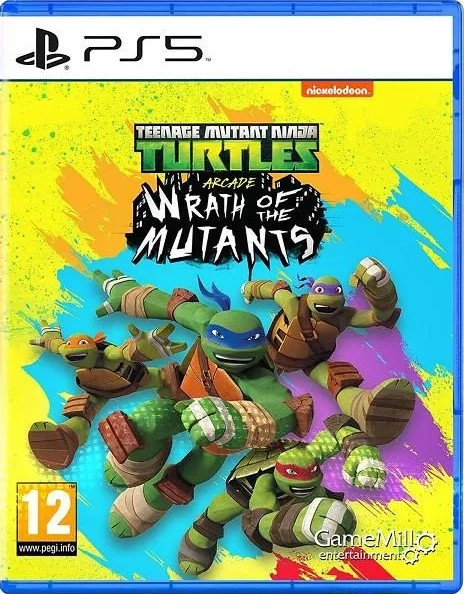This screenshot has height=594, width=464.
Task: Open the www.pegi.info link text
Action: [x=47, y=549]
